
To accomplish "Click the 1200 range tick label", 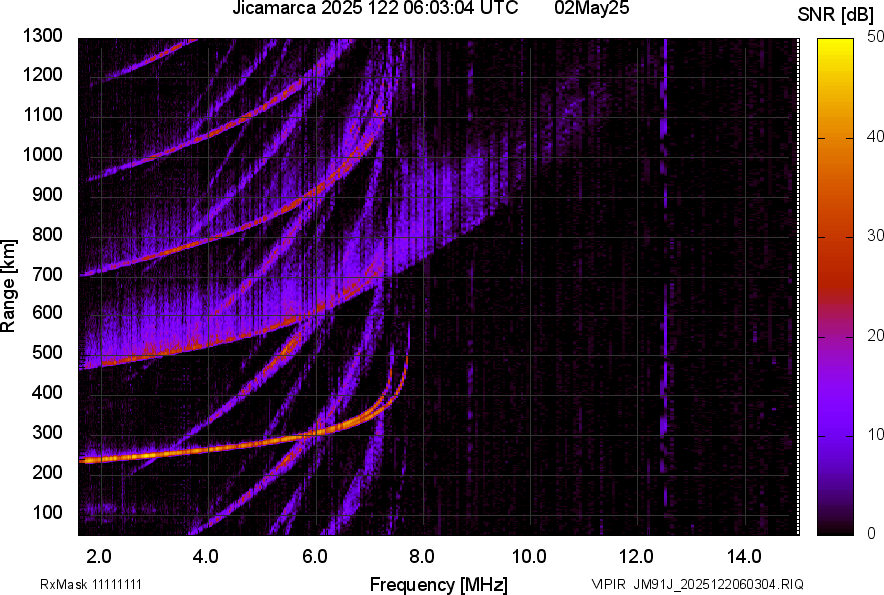I will (42, 74).
